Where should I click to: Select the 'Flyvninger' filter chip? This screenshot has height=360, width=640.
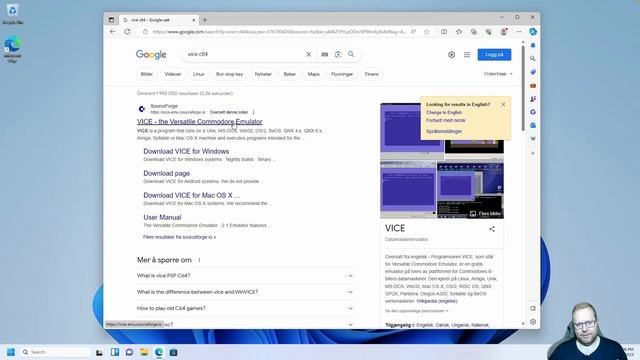coord(342,74)
